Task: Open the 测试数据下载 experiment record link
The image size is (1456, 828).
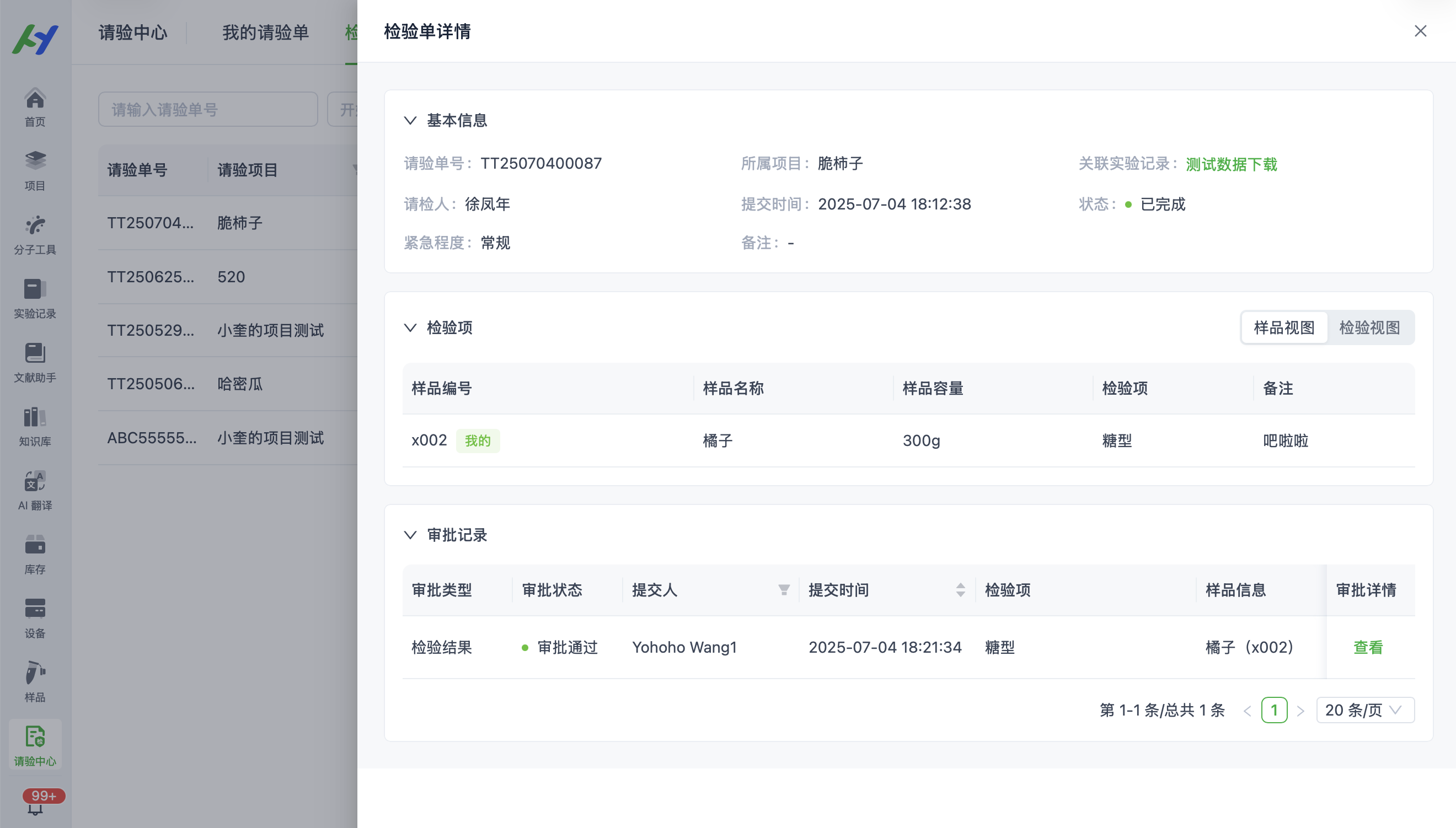Action: [x=1231, y=164]
